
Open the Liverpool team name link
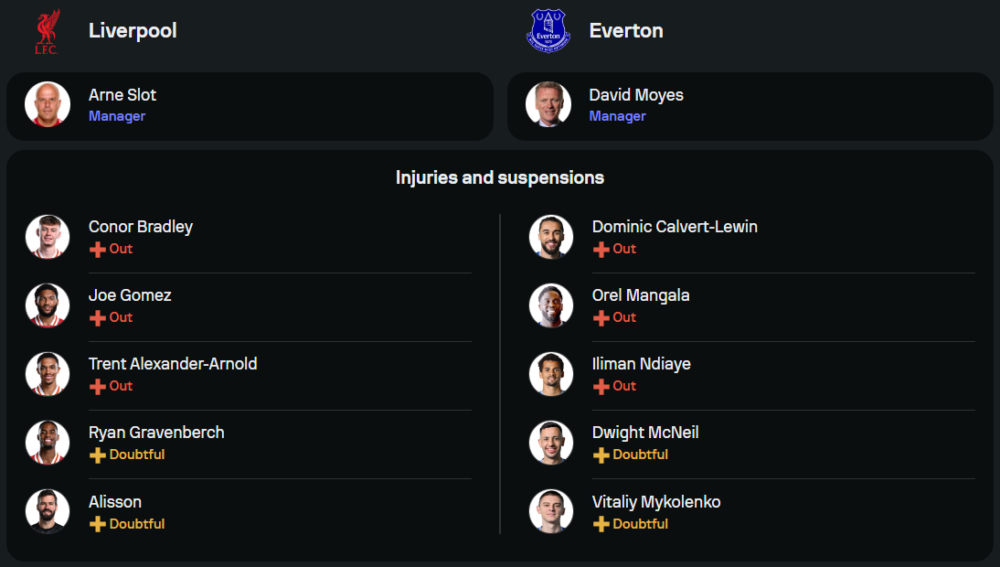pyautogui.click(x=132, y=31)
